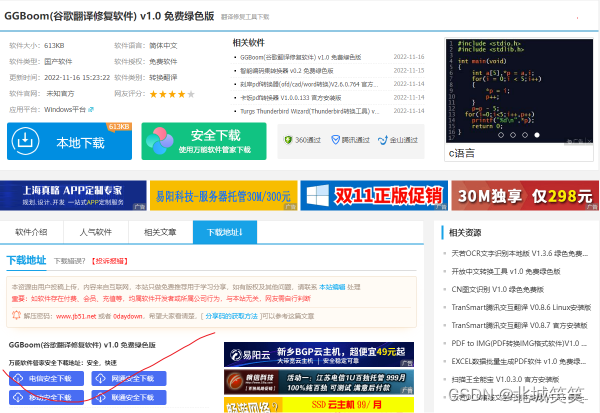Click the 翻译修复工具下载 subtitle link
The width and height of the screenshot is (600, 413).
coord(245,17)
